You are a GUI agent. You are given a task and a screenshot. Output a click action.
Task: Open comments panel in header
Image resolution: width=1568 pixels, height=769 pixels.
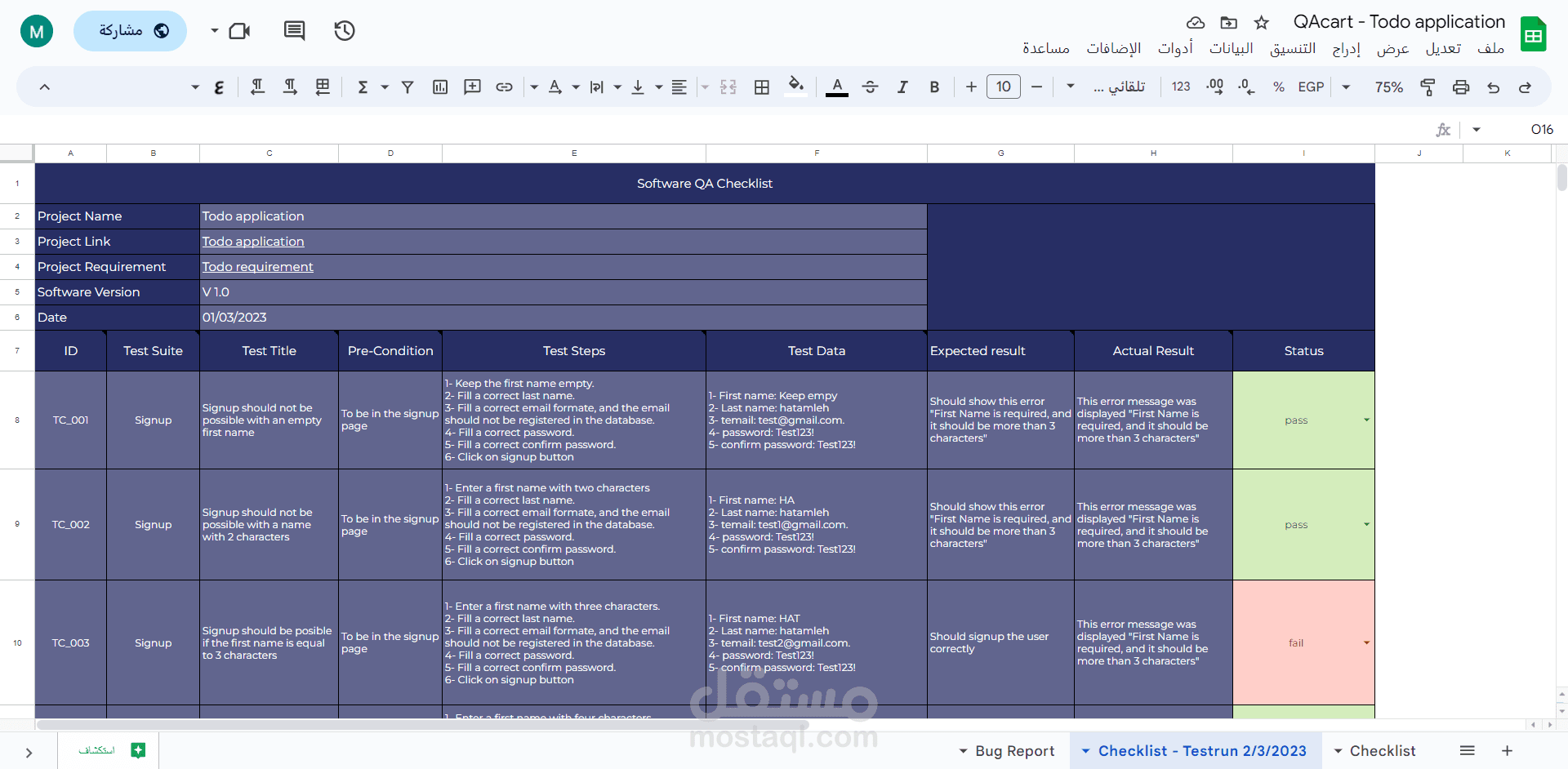click(x=294, y=31)
